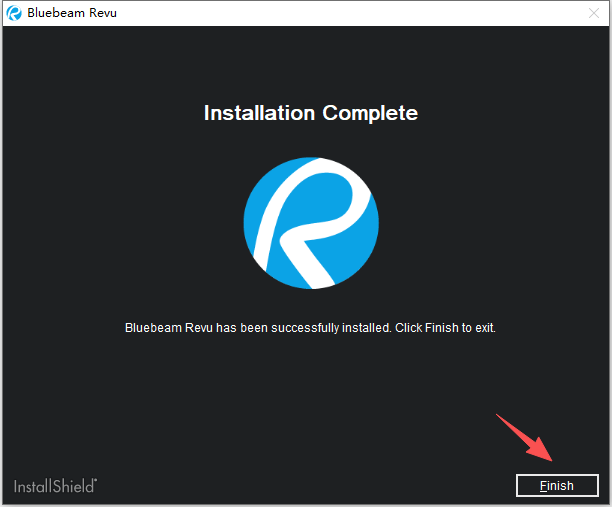The image size is (612, 507).
Task: Click the "Installation Complete" heading
Action: (x=311, y=113)
